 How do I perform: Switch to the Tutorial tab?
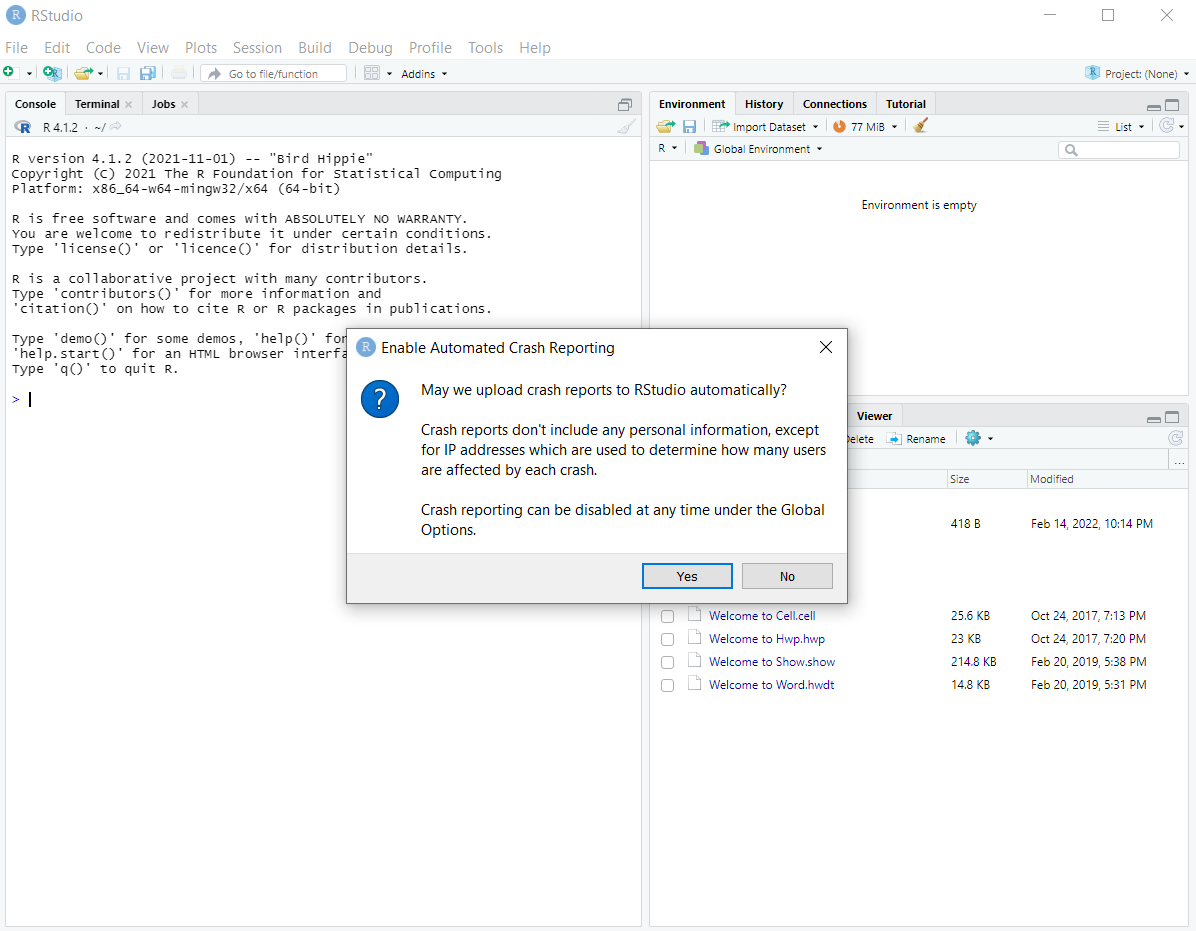click(905, 104)
